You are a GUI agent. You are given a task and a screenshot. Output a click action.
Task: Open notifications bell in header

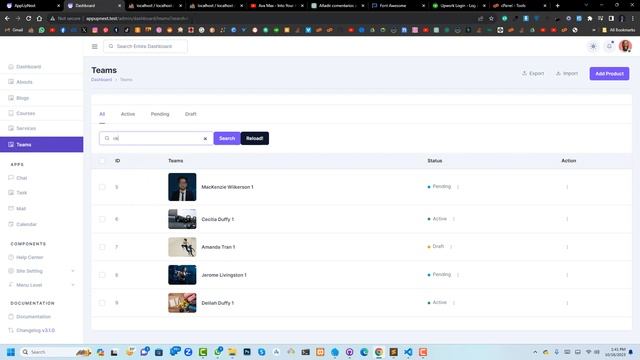click(609, 46)
